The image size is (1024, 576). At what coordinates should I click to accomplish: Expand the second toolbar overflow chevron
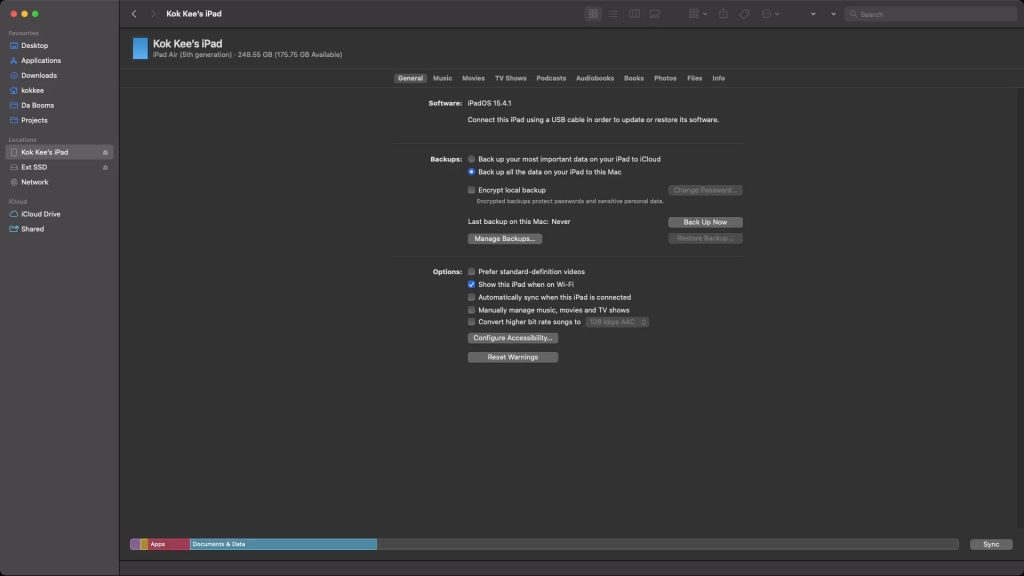833,14
